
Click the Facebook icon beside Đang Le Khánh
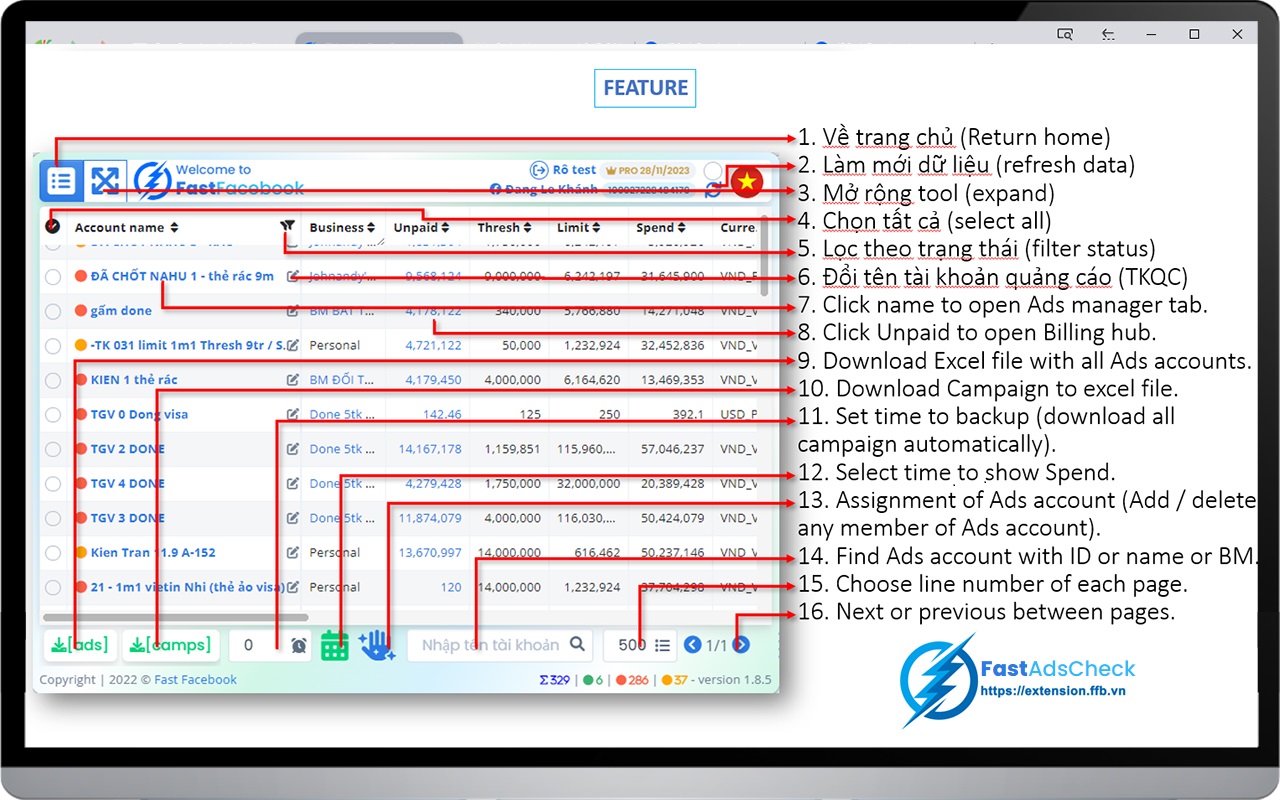[495, 189]
